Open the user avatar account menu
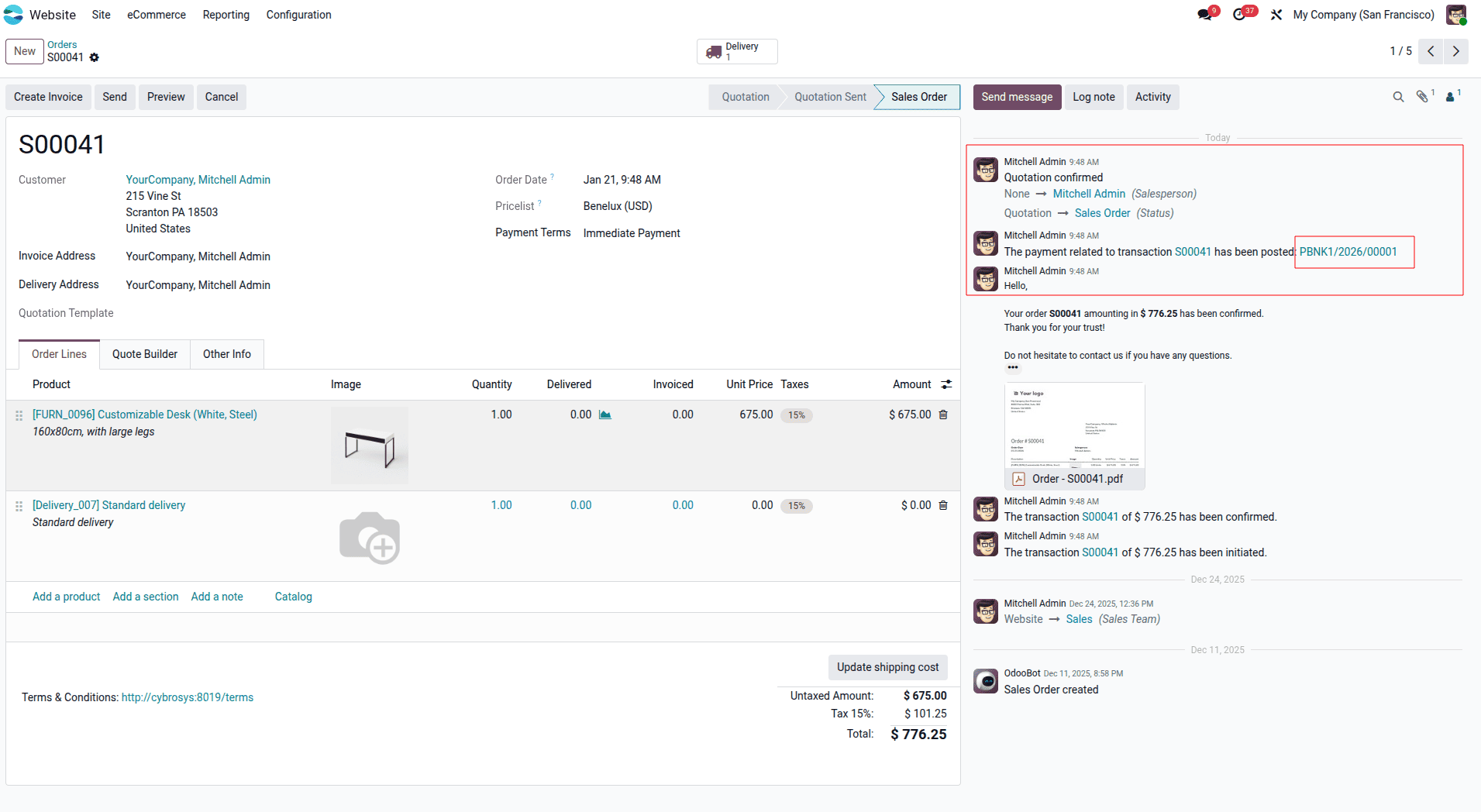This screenshot has height=812, width=1481. pyautogui.click(x=1456, y=15)
